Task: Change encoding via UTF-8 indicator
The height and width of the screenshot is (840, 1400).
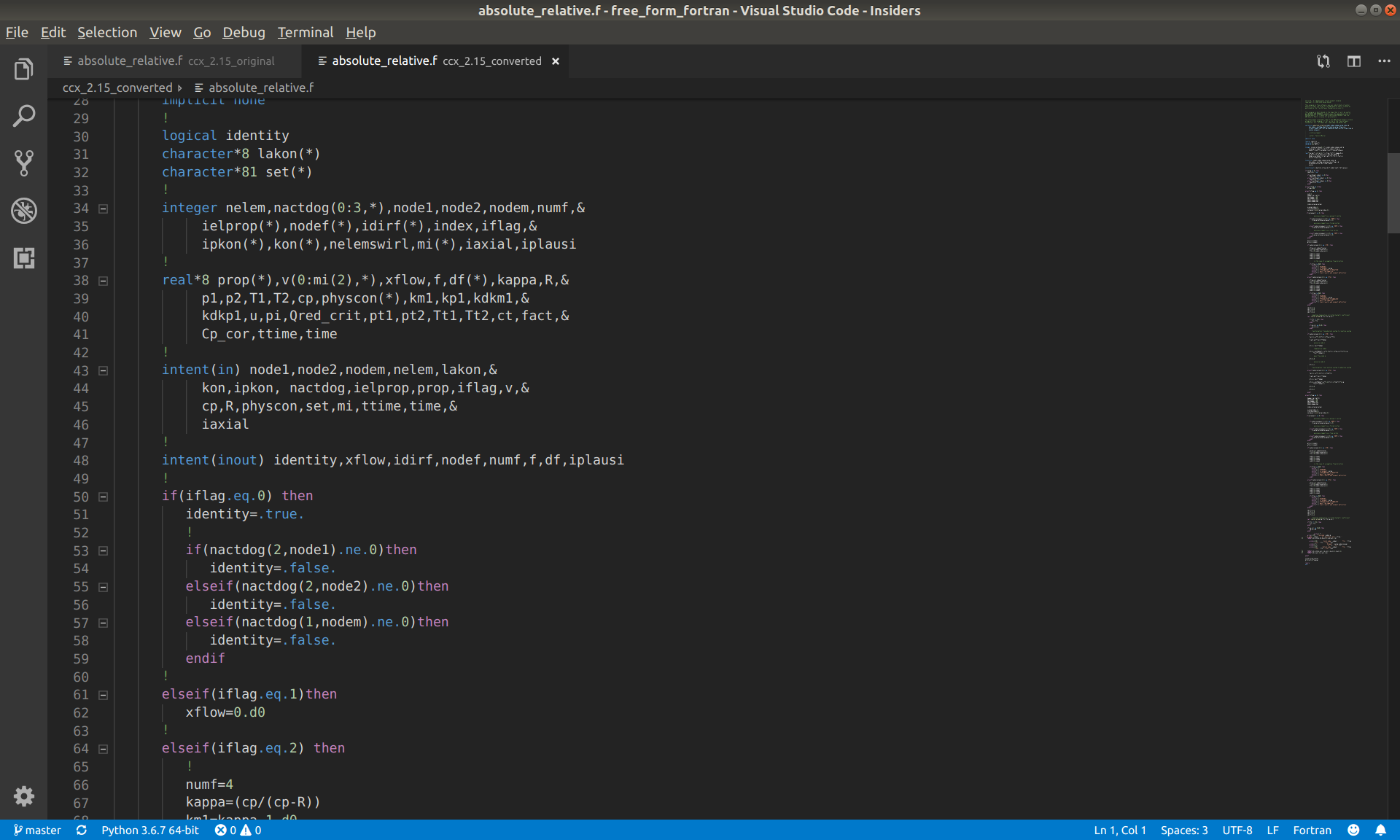Action: point(1237,830)
